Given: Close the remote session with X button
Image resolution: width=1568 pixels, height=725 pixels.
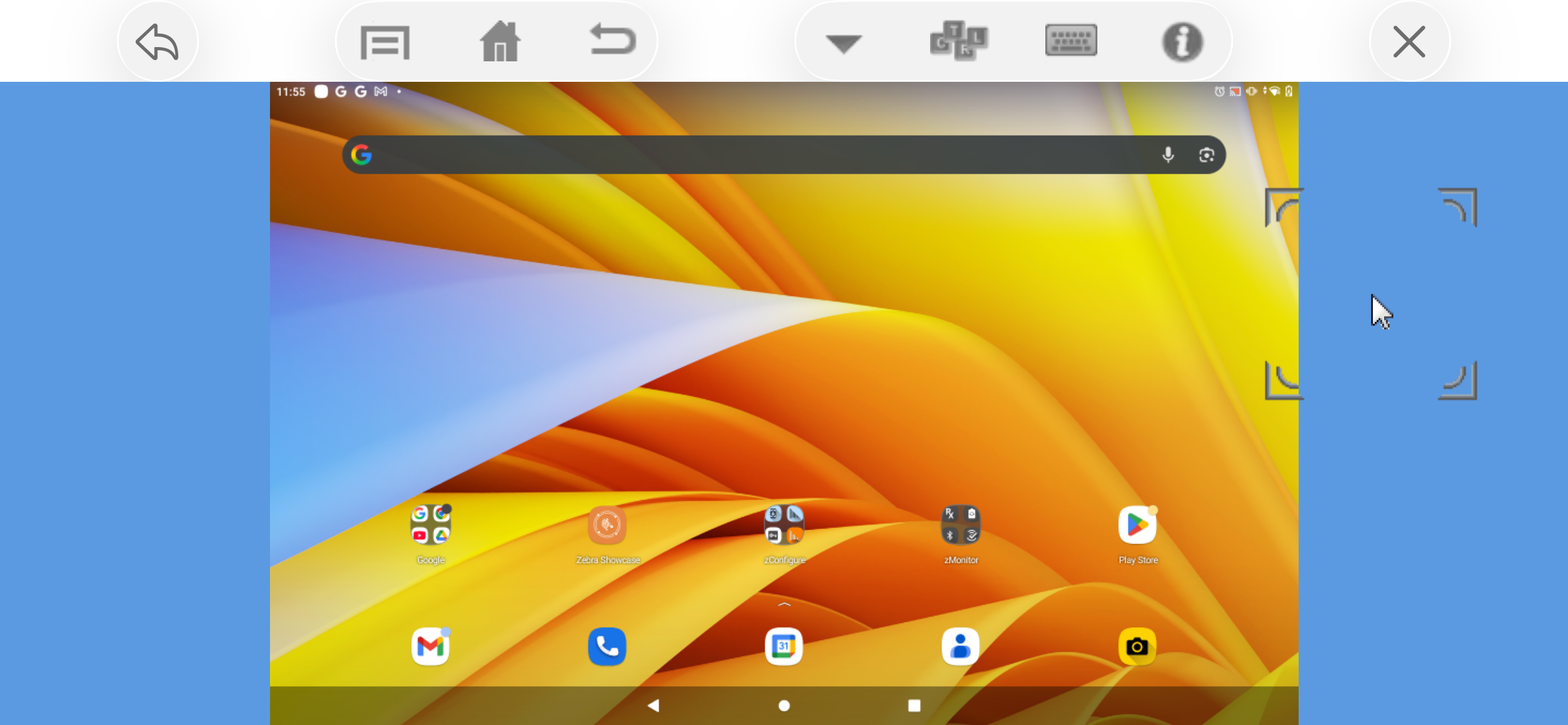Looking at the screenshot, I should pos(1409,42).
